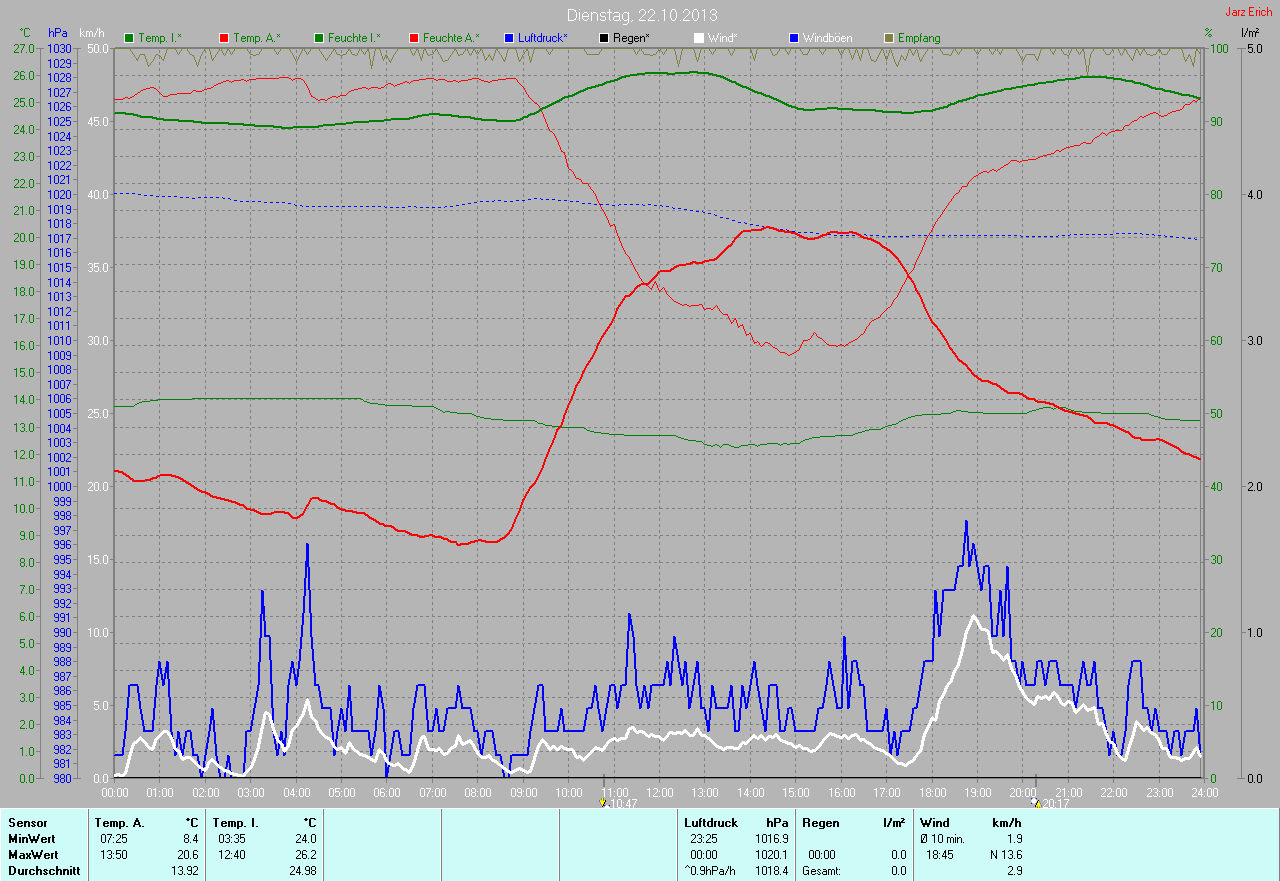1280x881 pixels.
Task: Click the Luftdruck average value '1018.4'
Action: pyautogui.click(x=772, y=870)
